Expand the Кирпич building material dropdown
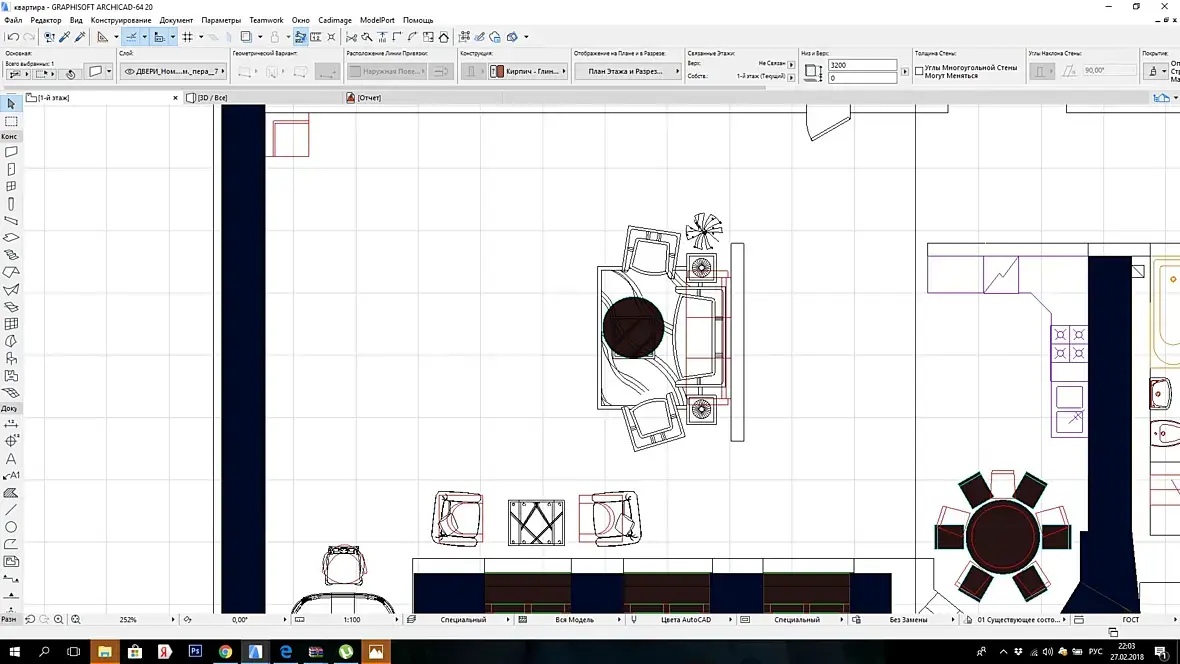The height and width of the screenshot is (664, 1180). point(530,72)
